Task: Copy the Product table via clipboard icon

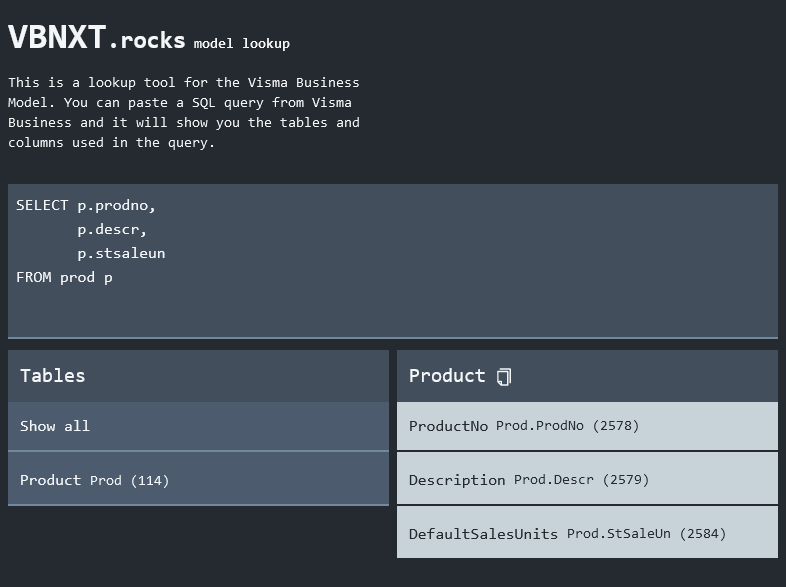Action: 504,376
